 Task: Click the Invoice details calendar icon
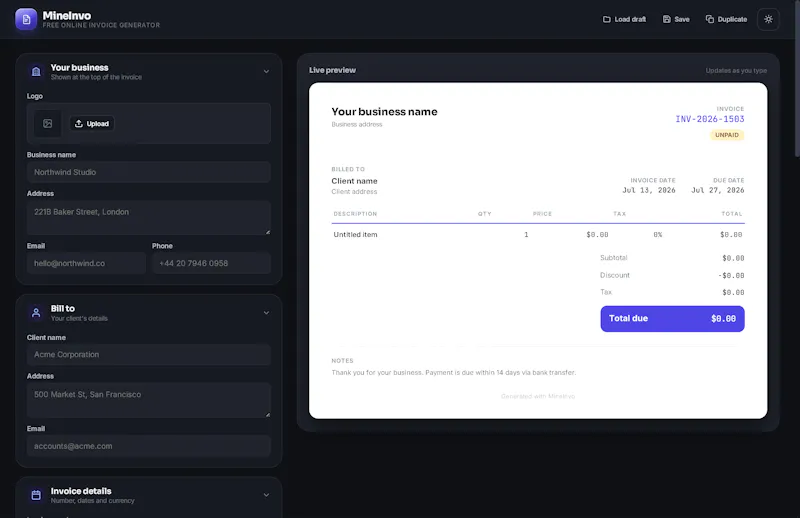[x=36, y=495]
